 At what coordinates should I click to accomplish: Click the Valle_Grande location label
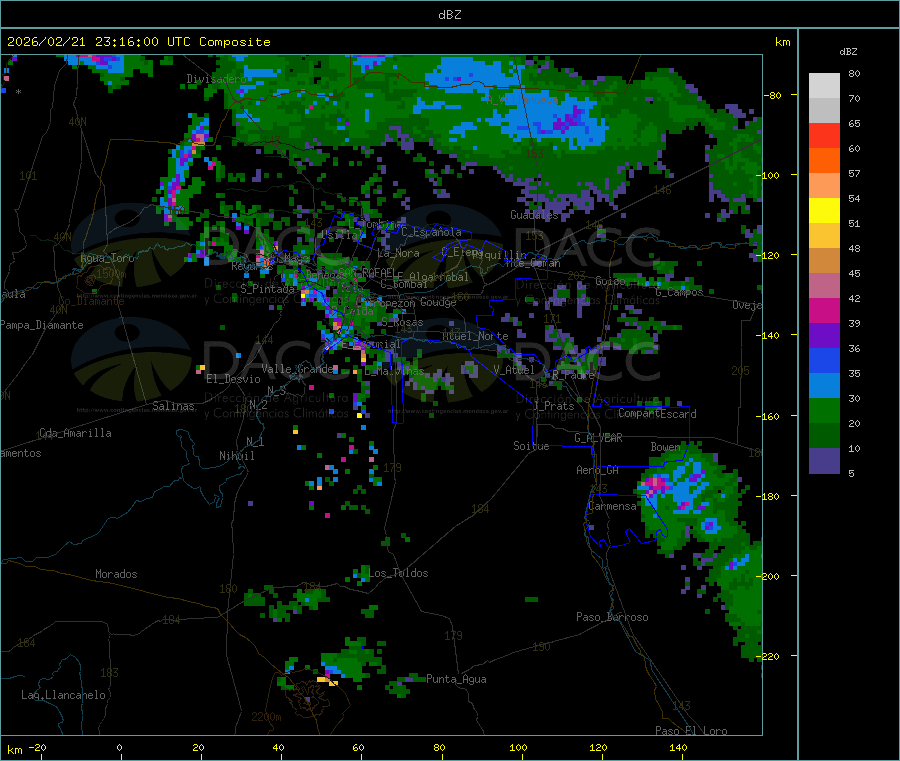[297, 369]
